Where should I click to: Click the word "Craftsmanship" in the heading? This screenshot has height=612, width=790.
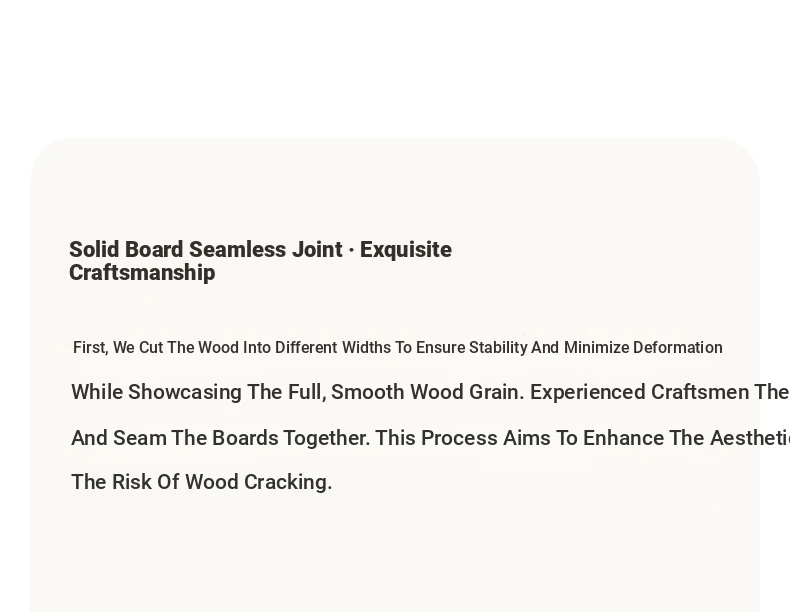(142, 273)
